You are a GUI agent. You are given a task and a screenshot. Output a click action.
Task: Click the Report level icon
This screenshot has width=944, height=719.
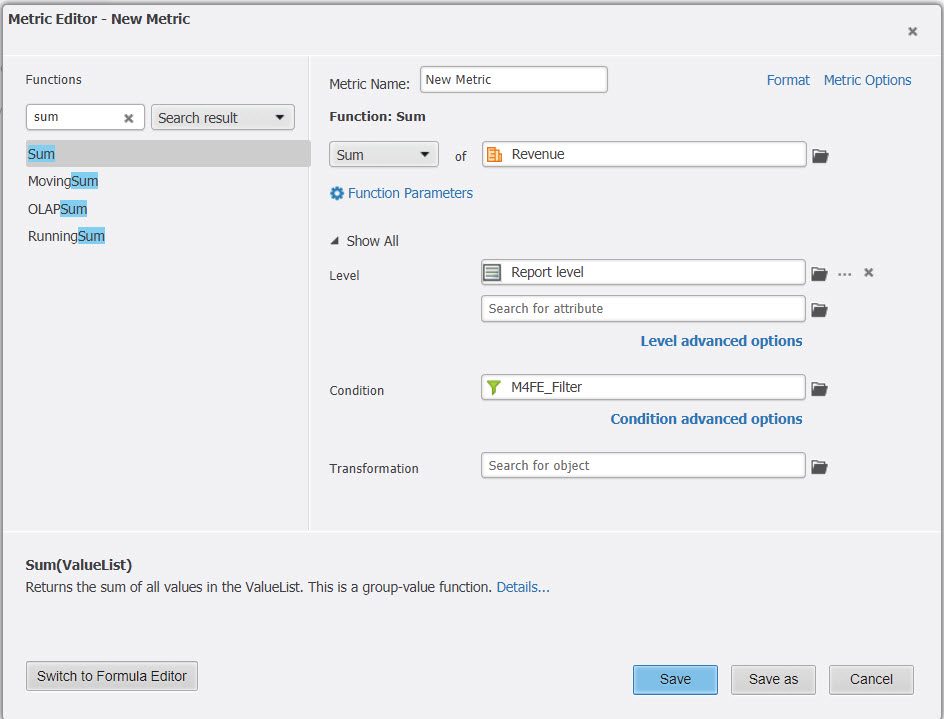tap(493, 271)
